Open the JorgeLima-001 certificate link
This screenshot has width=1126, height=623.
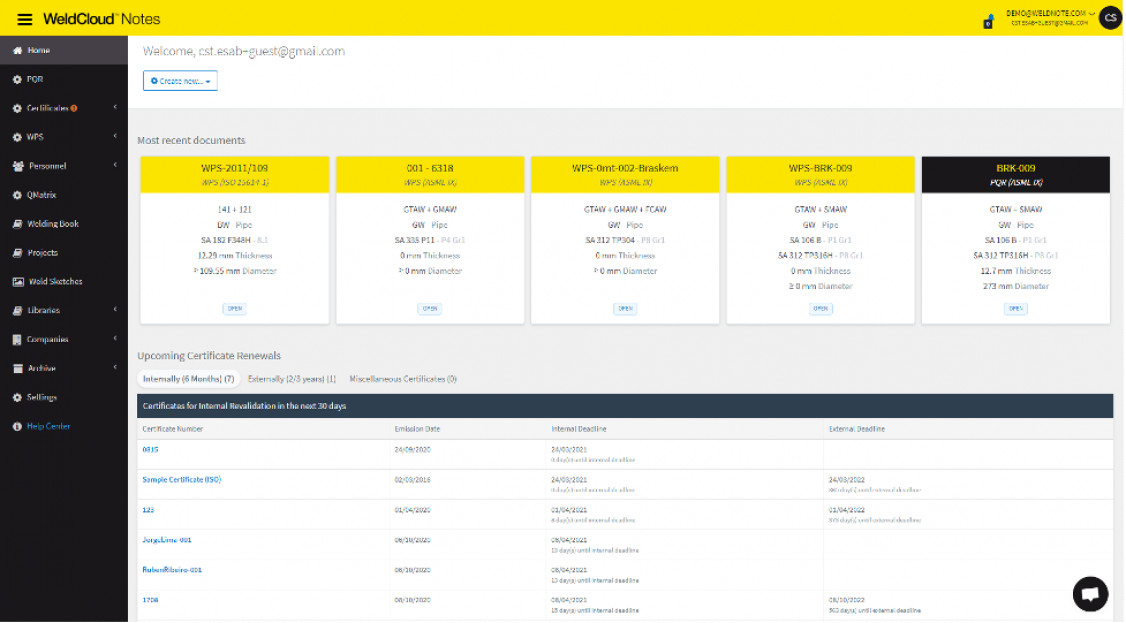coord(166,539)
